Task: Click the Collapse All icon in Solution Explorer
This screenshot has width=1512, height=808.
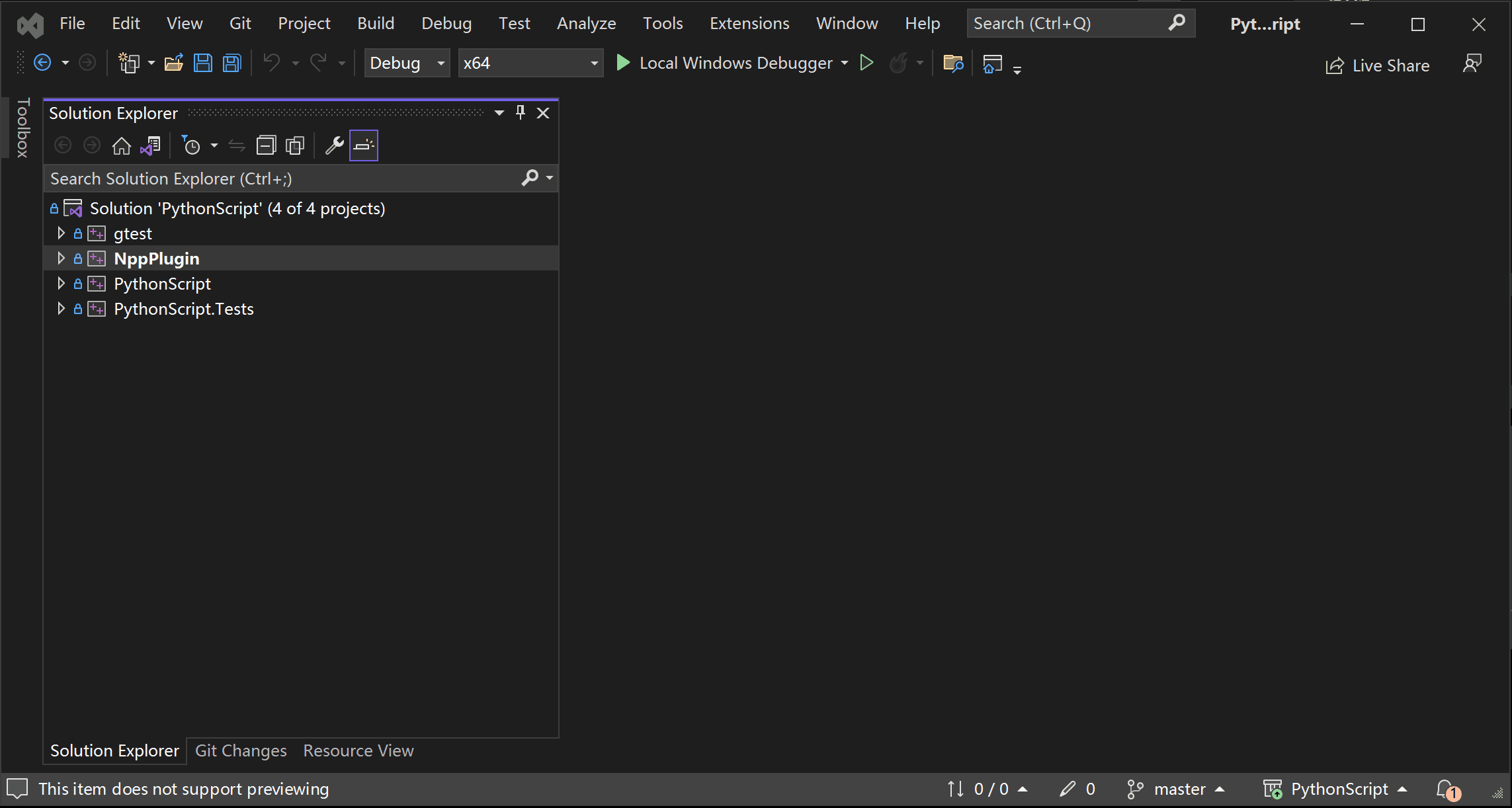Action: (266, 145)
